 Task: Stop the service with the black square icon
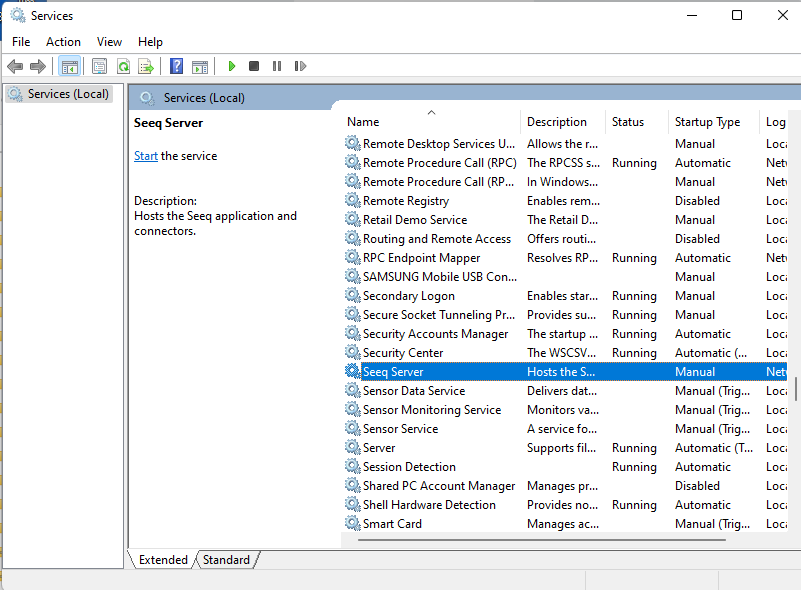click(255, 66)
